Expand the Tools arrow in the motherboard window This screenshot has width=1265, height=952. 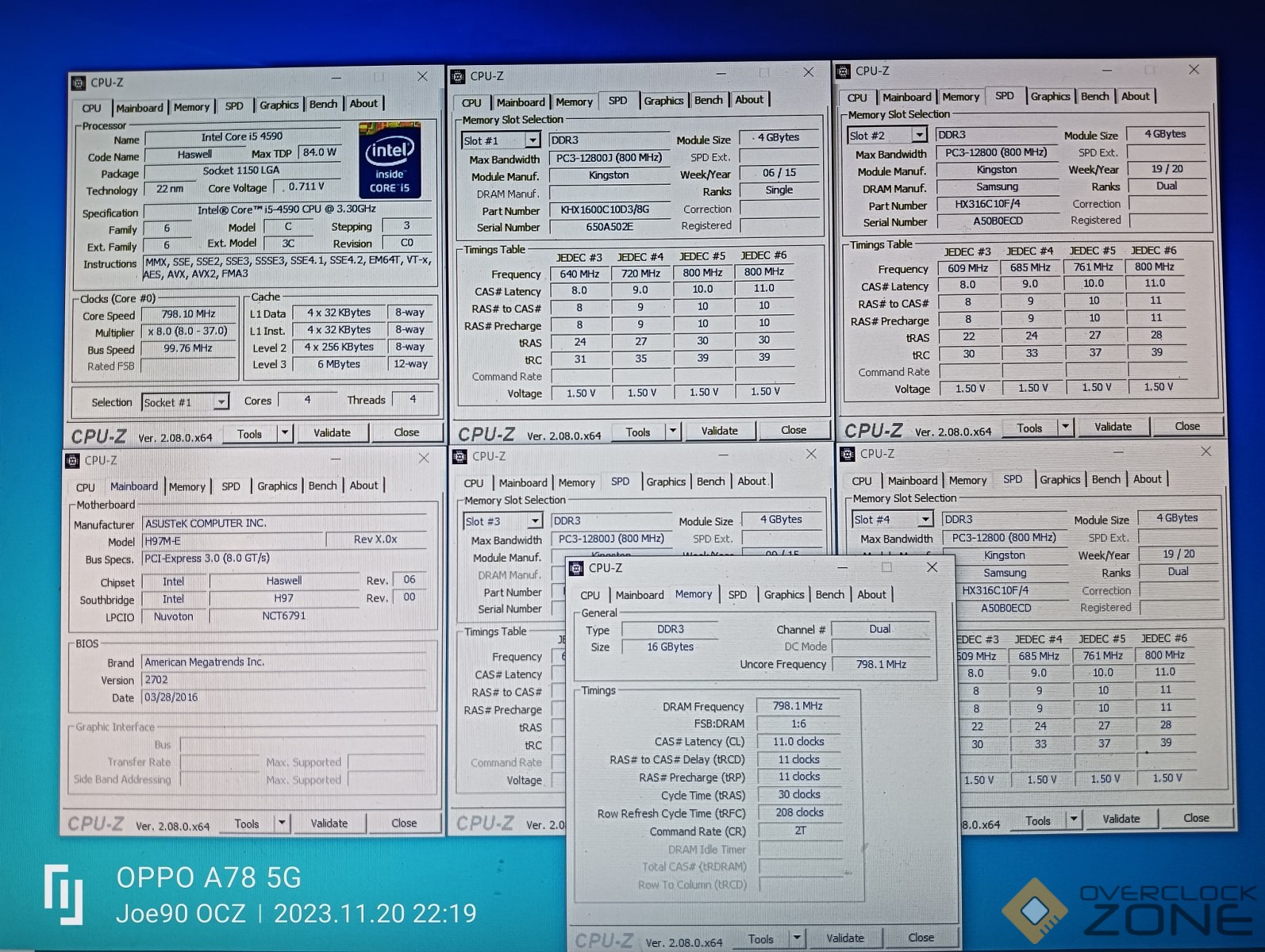[x=282, y=823]
